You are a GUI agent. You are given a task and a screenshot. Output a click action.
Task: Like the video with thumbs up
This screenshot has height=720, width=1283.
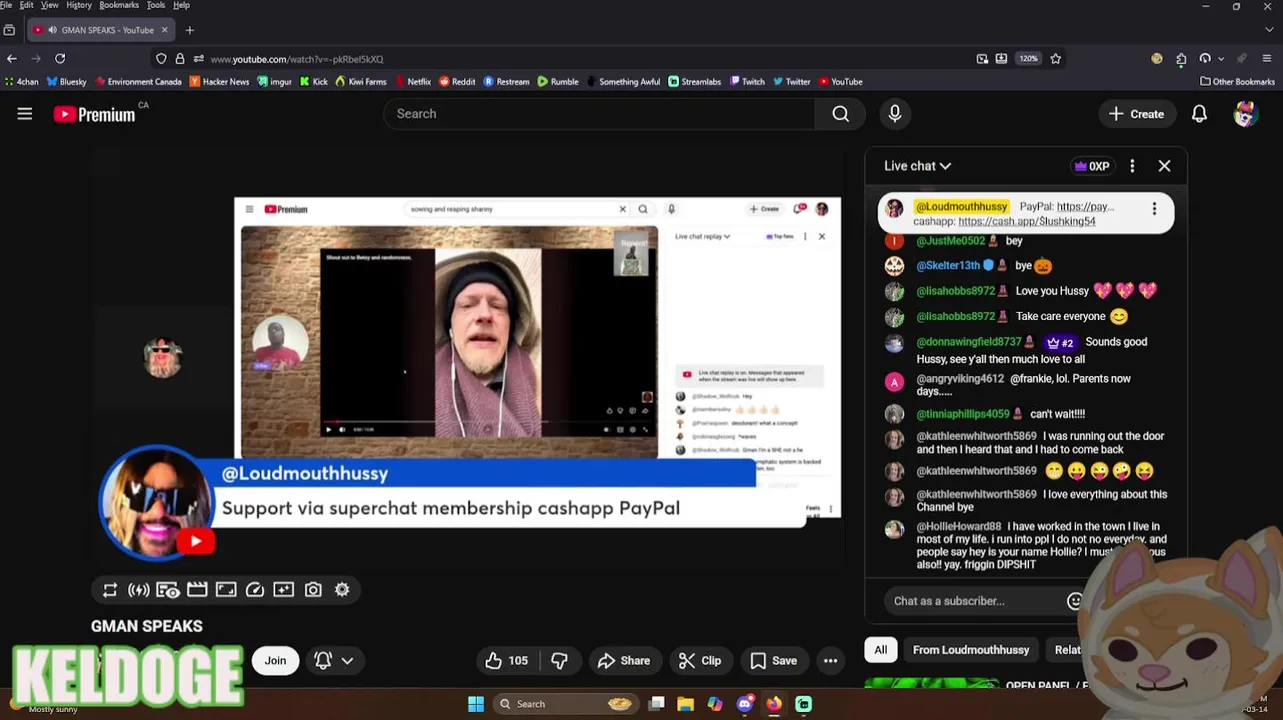[506, 660]
